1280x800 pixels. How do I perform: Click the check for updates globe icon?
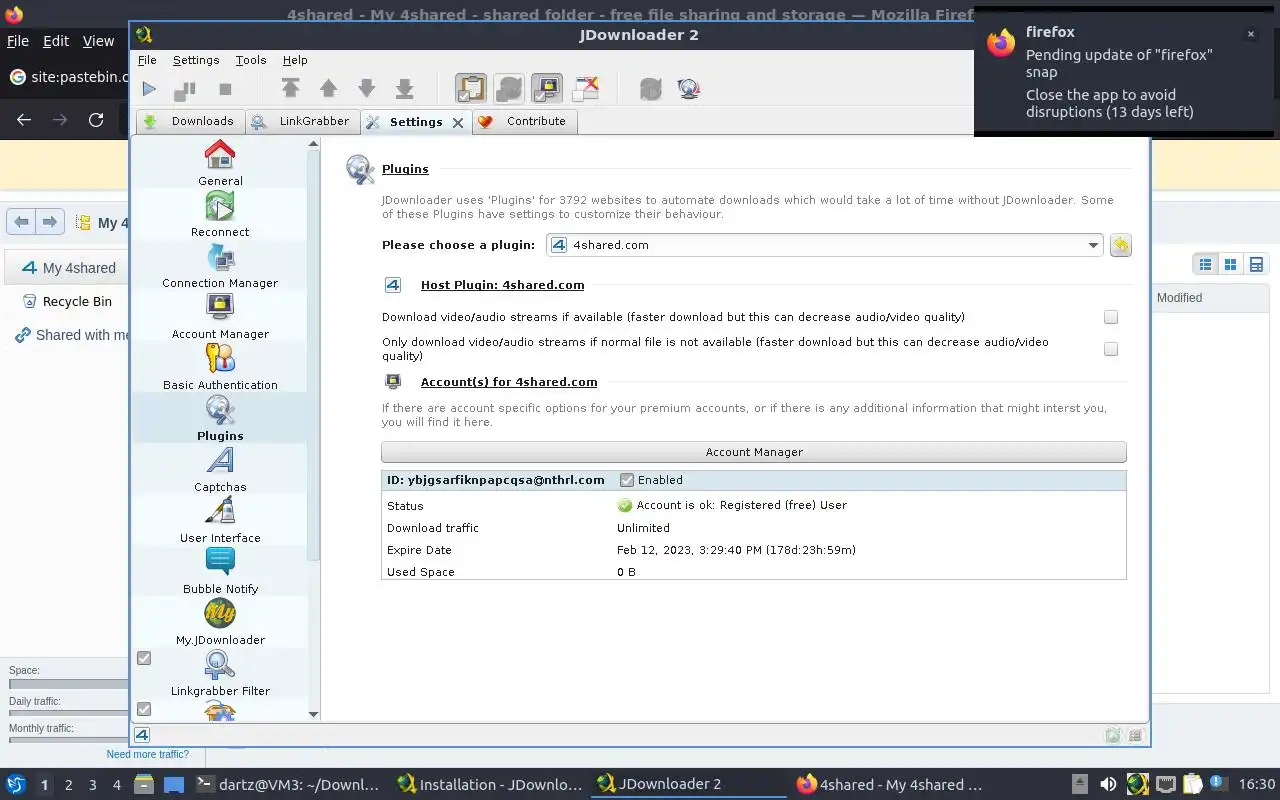(x=689, y=89)
